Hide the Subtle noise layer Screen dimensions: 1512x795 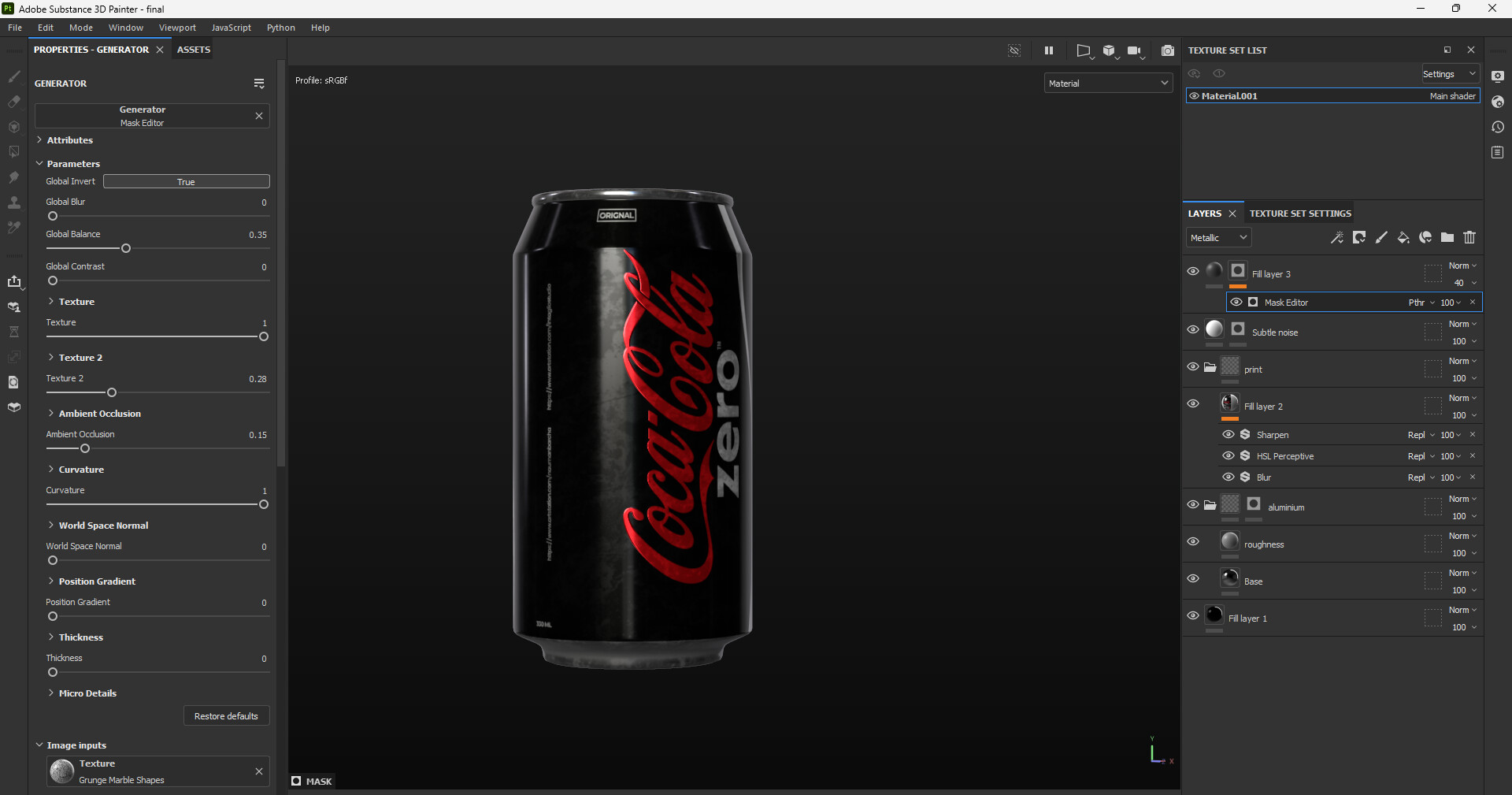point(1193,331)
